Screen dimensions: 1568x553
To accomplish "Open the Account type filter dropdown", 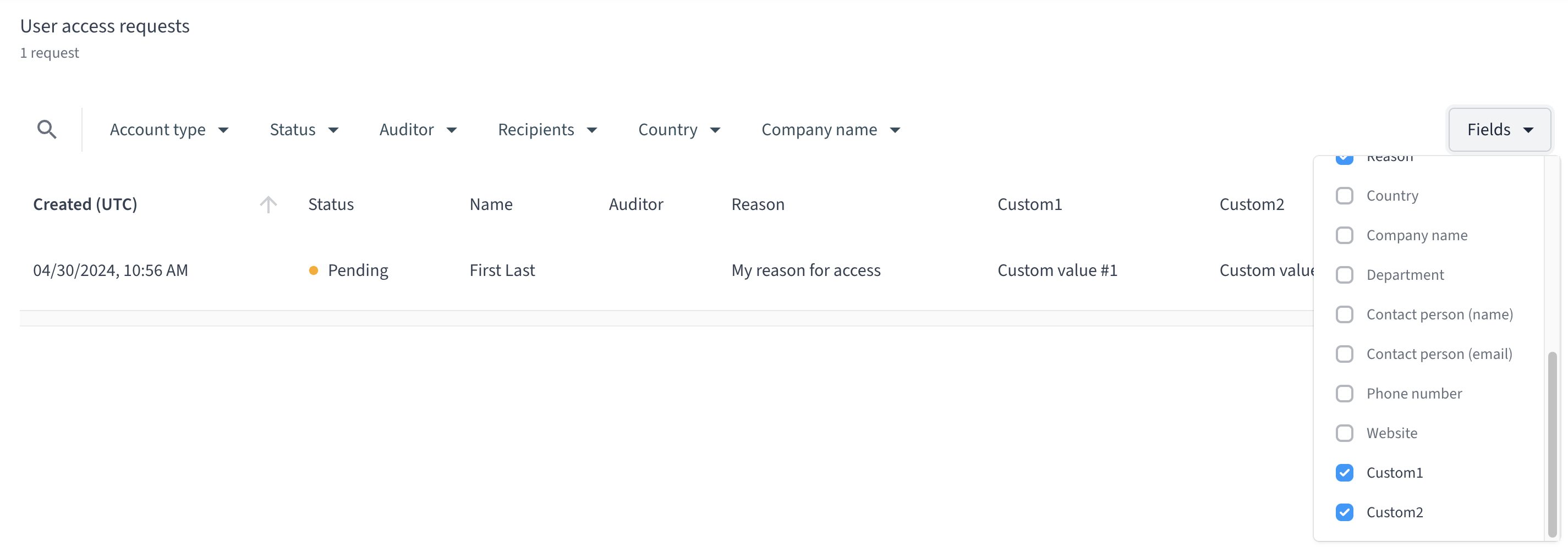I will click(169, 130).
